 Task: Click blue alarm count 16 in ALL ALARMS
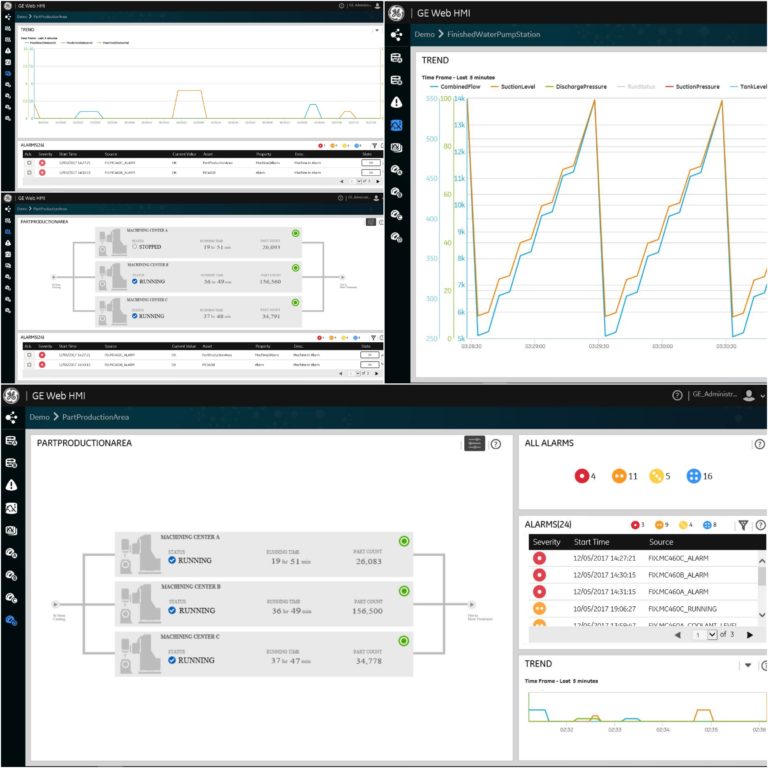pyautogui.click(x=699, y=476)
